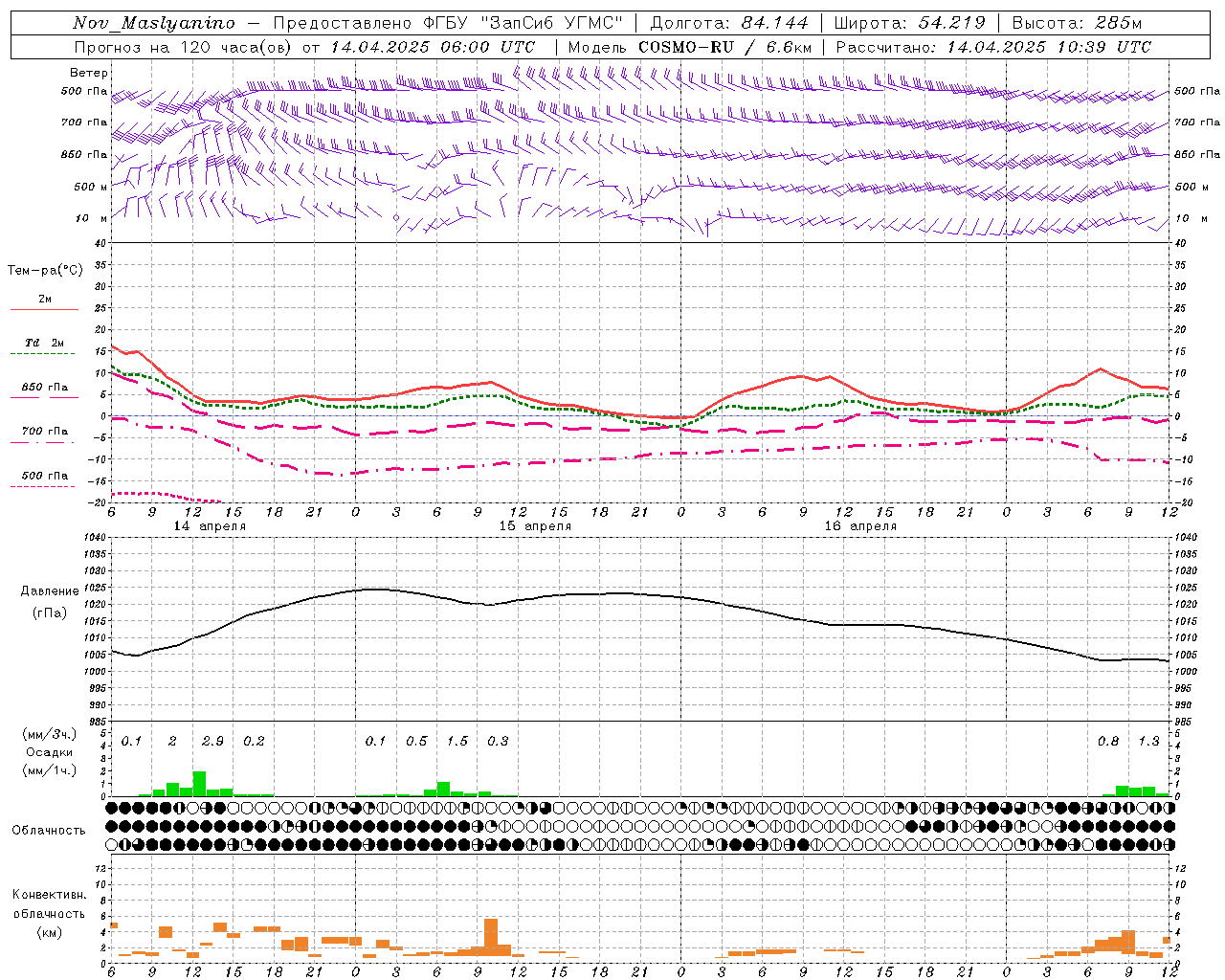The image size is (1225, 980).
Task: Click the 2.9 precipitation total
Action: [212, 742]
